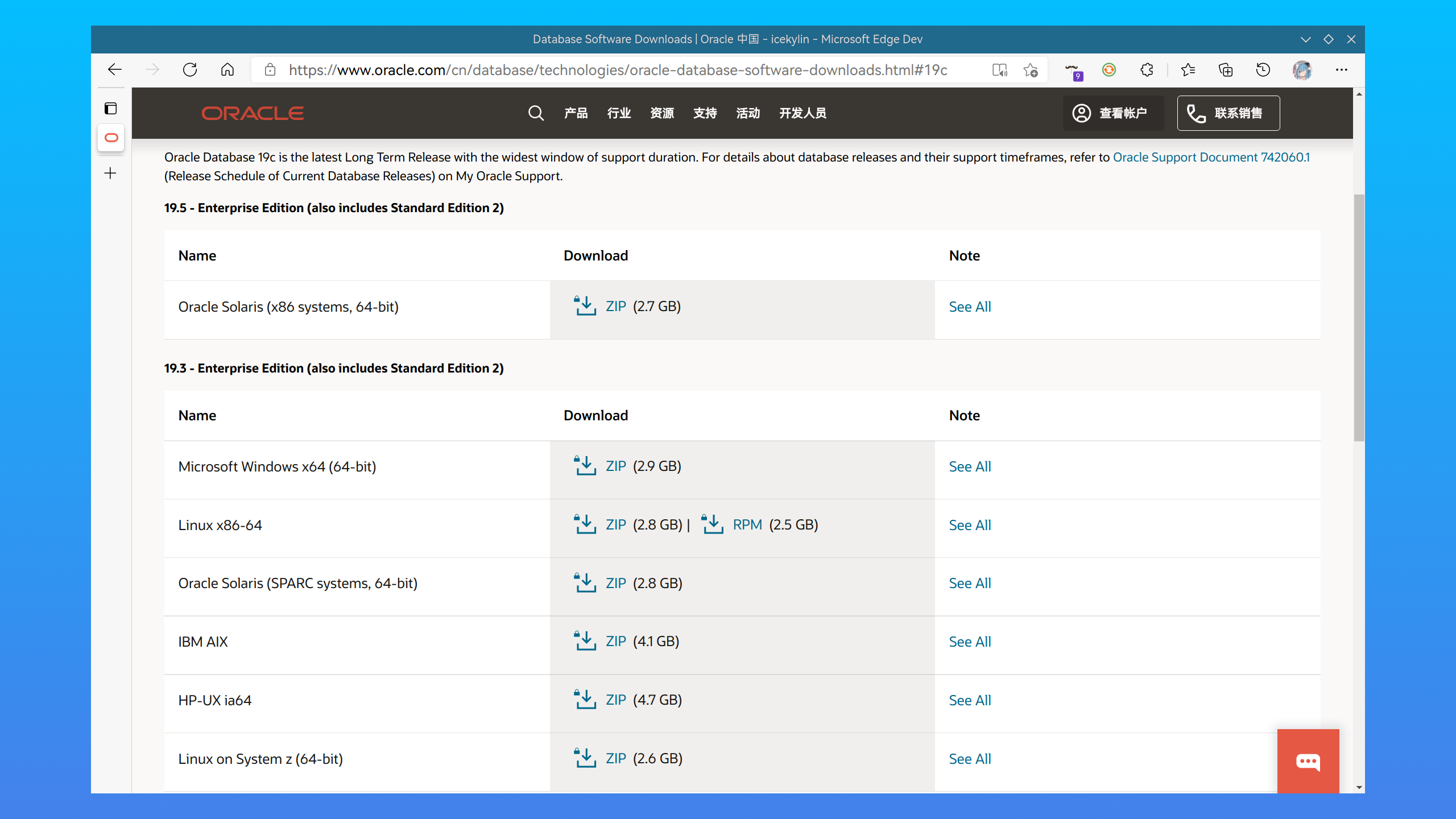Image resolution: width=1456 pixels, height=819 pixels.
Task: Download Microsoft Windows x64 ZIP link
Action: pyautogui.click(x=615, y=466)
